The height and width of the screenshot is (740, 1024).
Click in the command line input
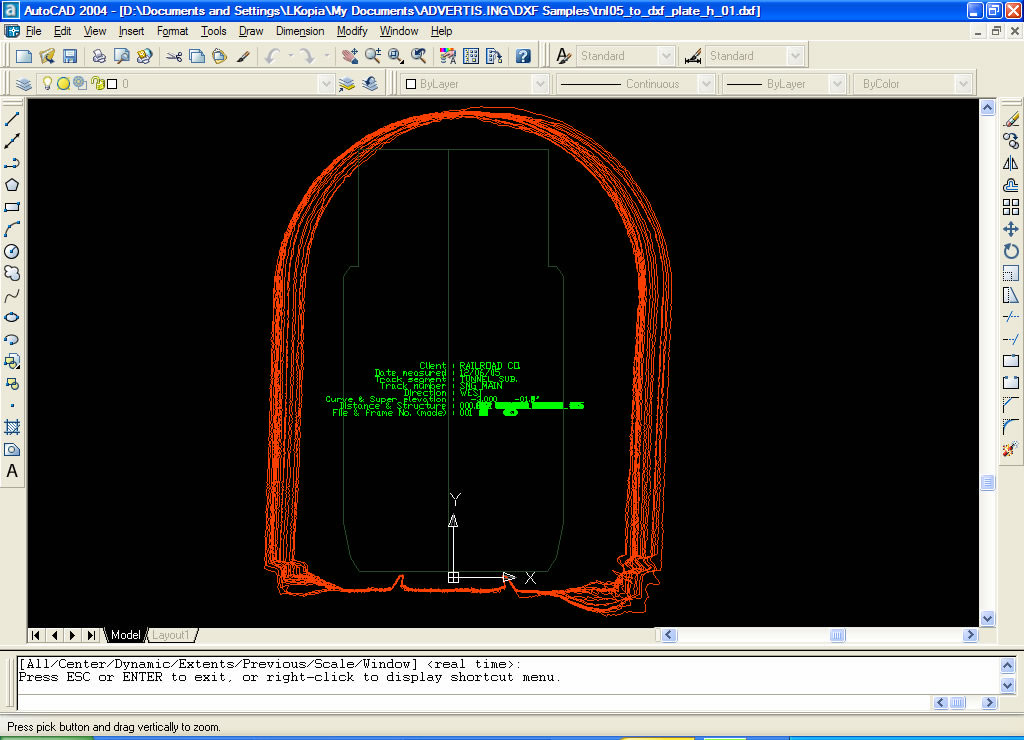click(x=473, y=703)
